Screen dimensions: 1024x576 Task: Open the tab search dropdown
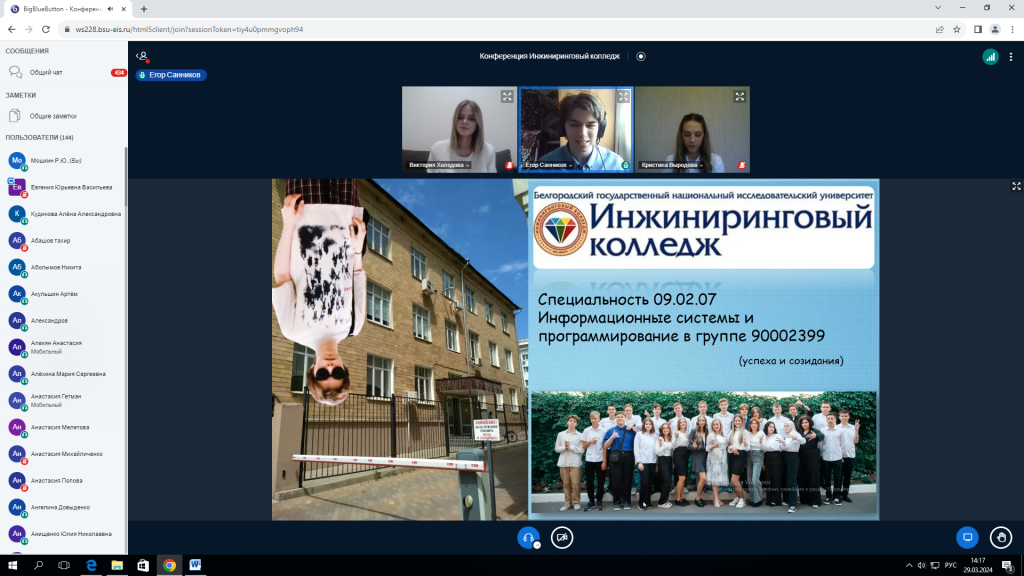[x=938, y=8]
